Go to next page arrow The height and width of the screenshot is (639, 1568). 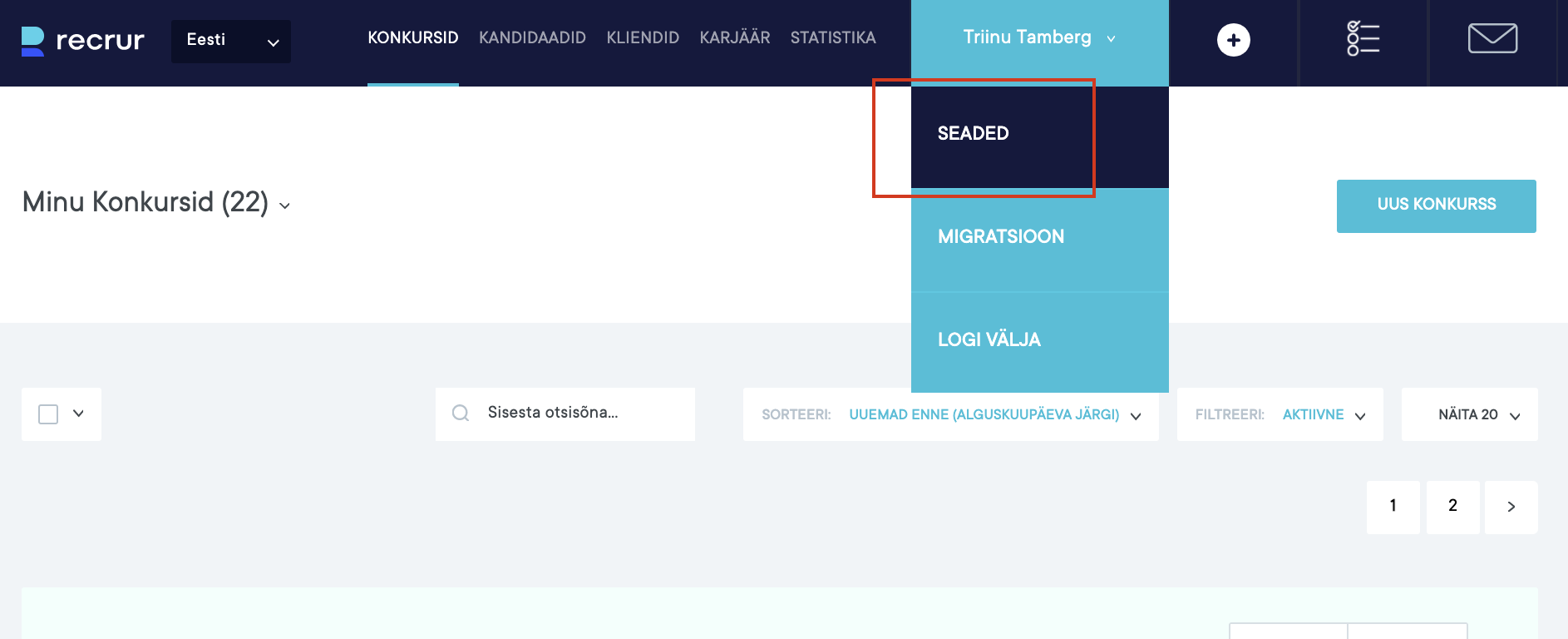point(1511,507)
